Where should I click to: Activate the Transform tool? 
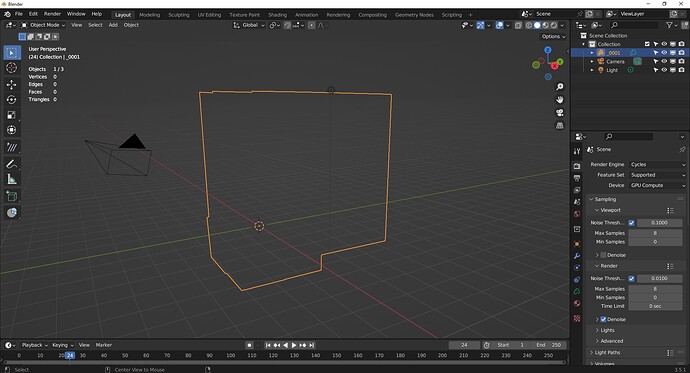[12, 130]
